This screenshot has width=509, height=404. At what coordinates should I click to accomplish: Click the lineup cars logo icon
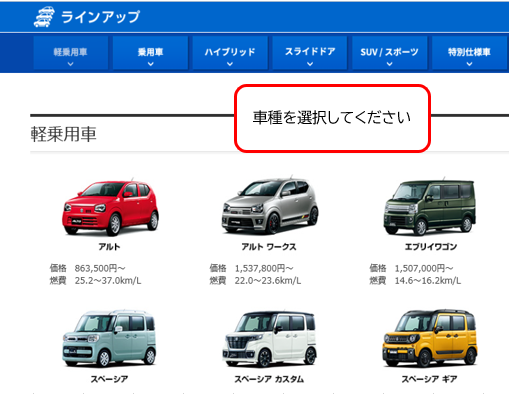[44, 17]
